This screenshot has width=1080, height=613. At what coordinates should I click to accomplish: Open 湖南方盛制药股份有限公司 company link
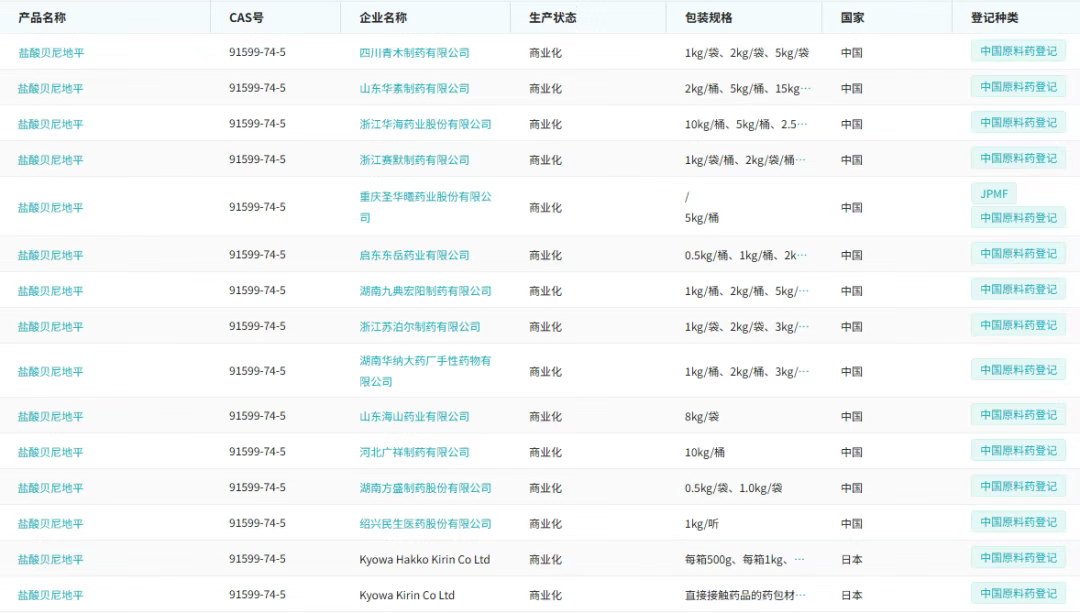pos(425,488)
